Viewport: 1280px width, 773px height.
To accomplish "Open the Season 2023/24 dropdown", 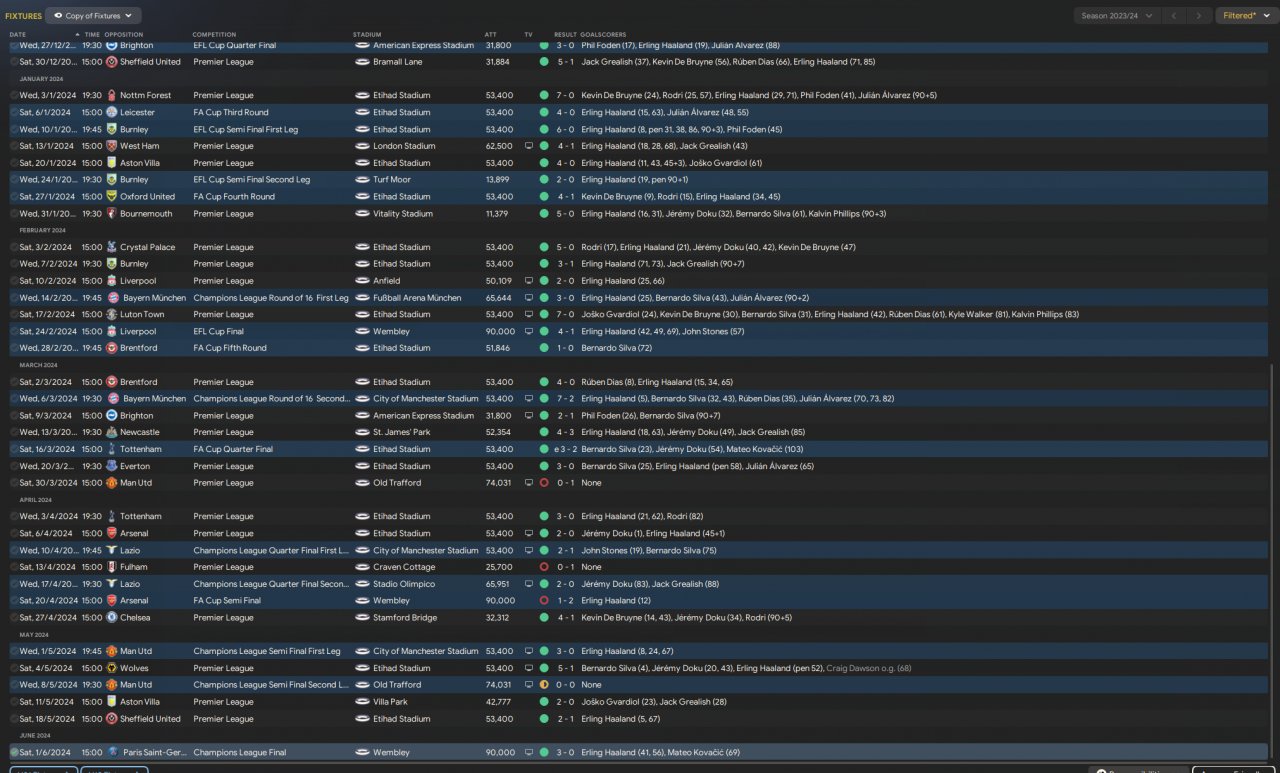I will point(1117,16).
